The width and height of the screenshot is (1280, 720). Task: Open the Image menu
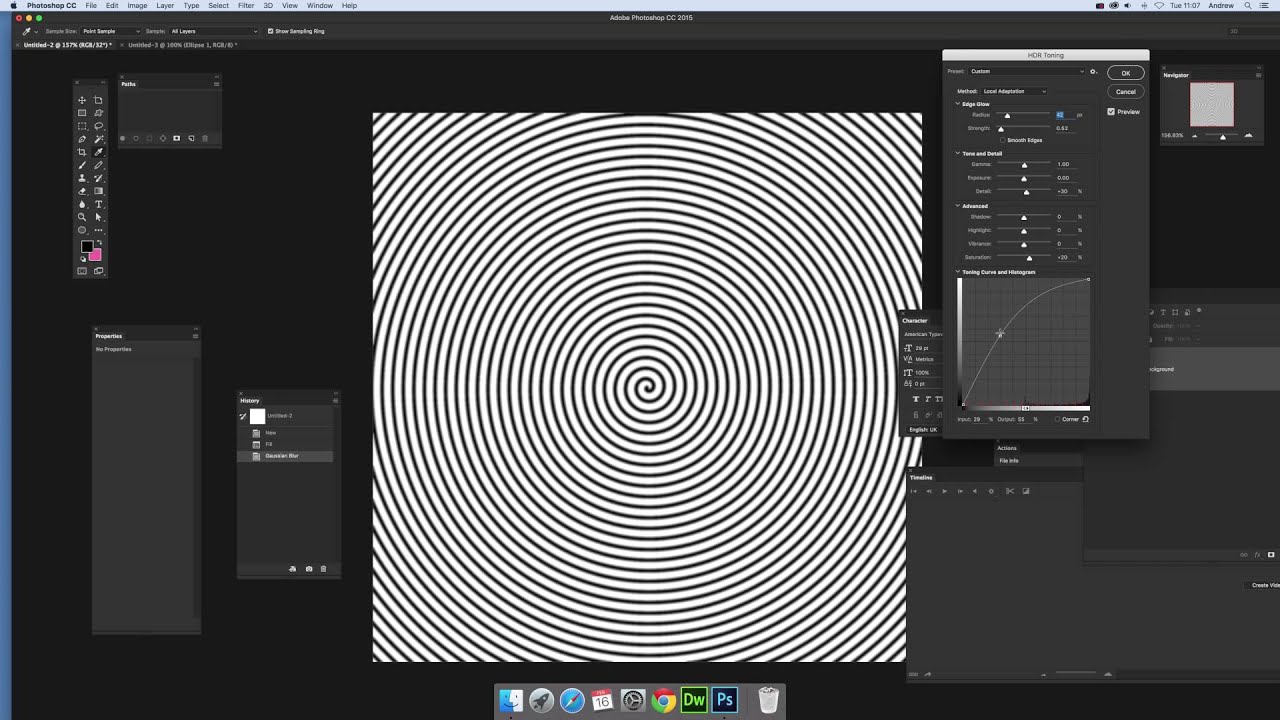(137, 6)
